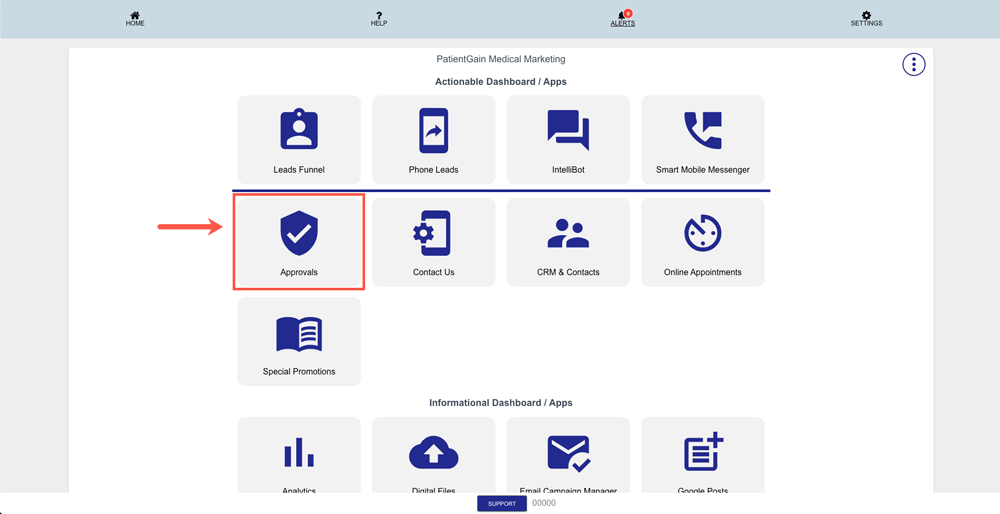Screen dimensions: 1000x514
Task: Open Online Appointments app
Action: (x=702, y=242)
